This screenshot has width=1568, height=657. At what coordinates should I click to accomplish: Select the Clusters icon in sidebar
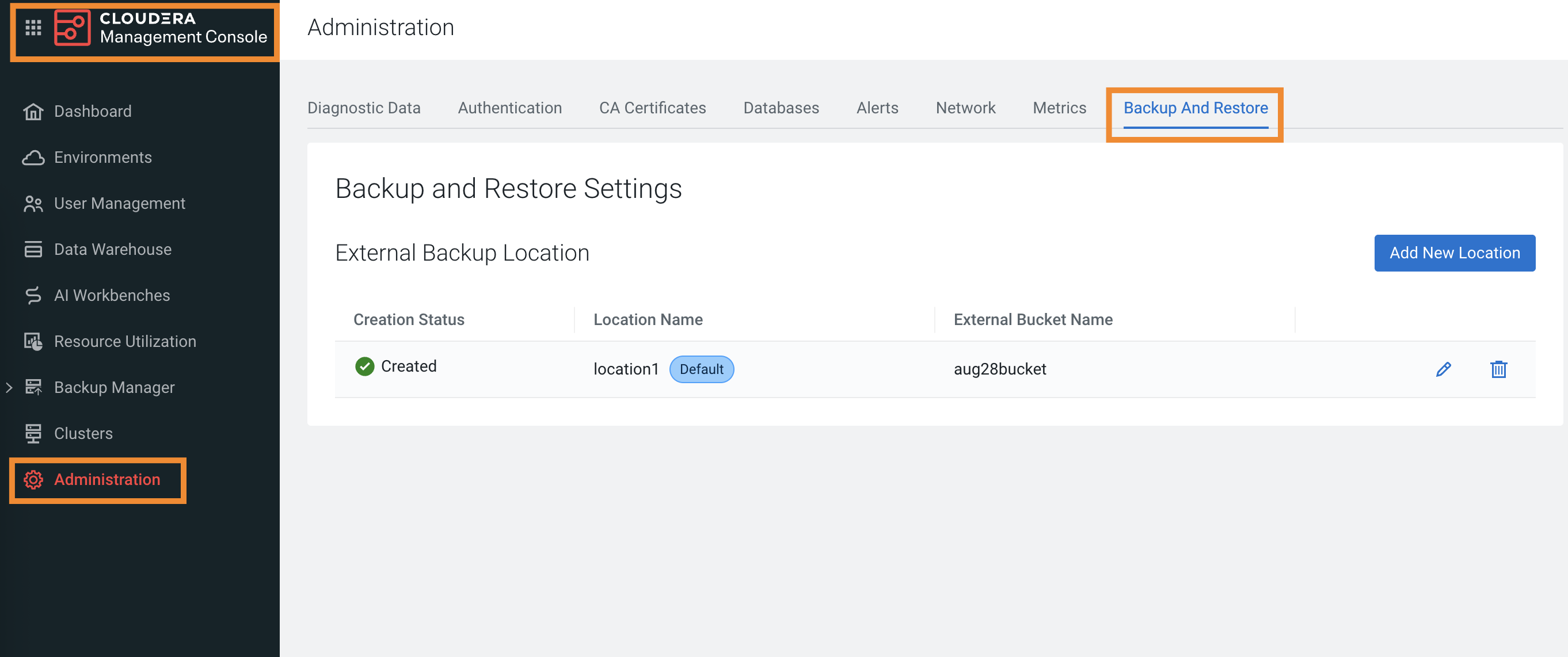pos(33,433)
